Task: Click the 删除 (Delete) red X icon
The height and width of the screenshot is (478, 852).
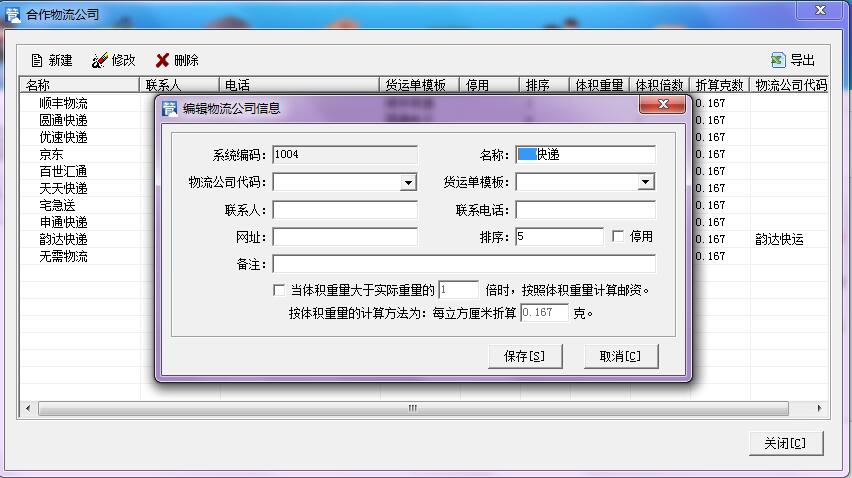Action: [162, 60]
